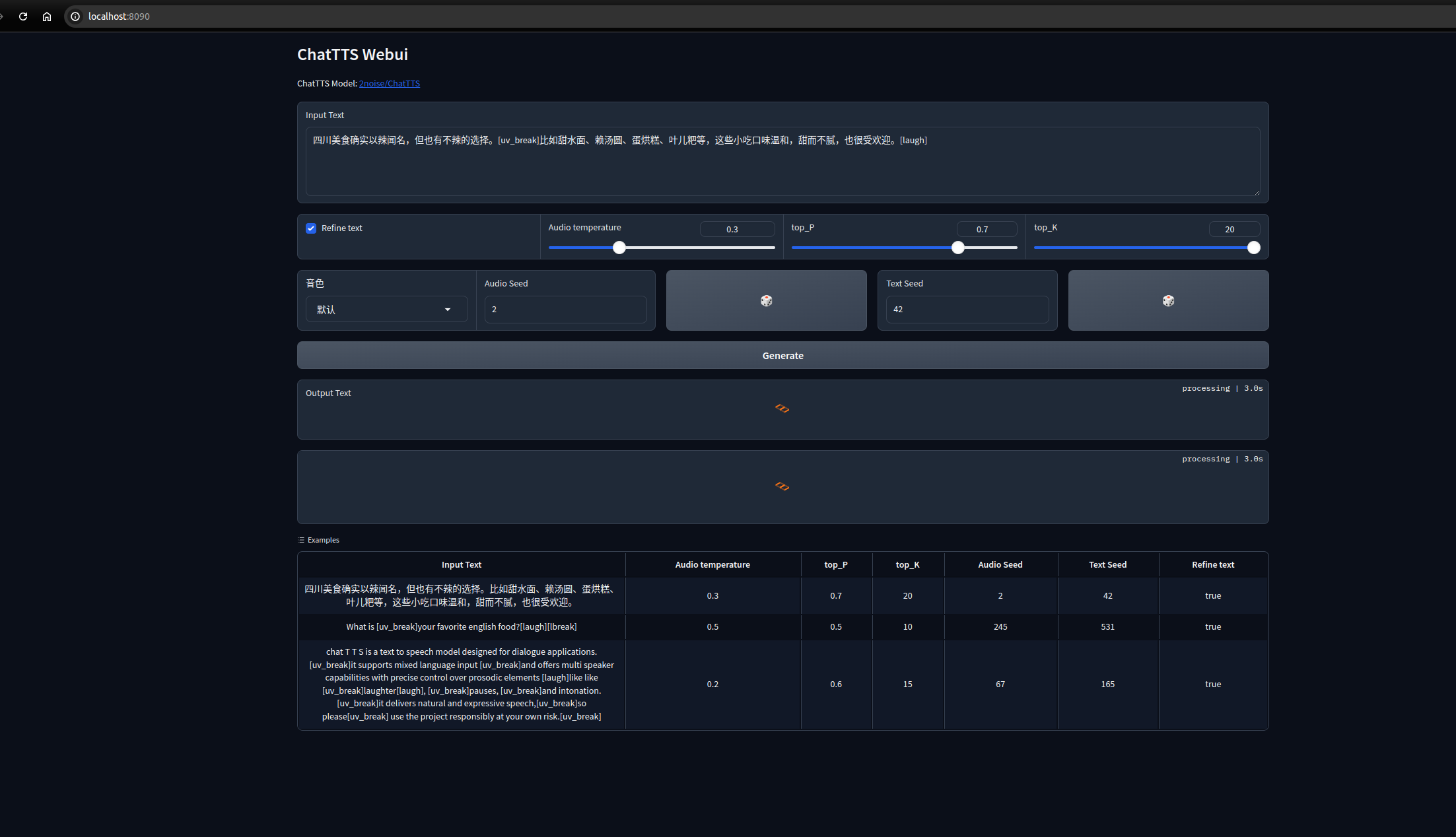Click top_K cell 10 in examples
1456x837 pixels.
907,627
